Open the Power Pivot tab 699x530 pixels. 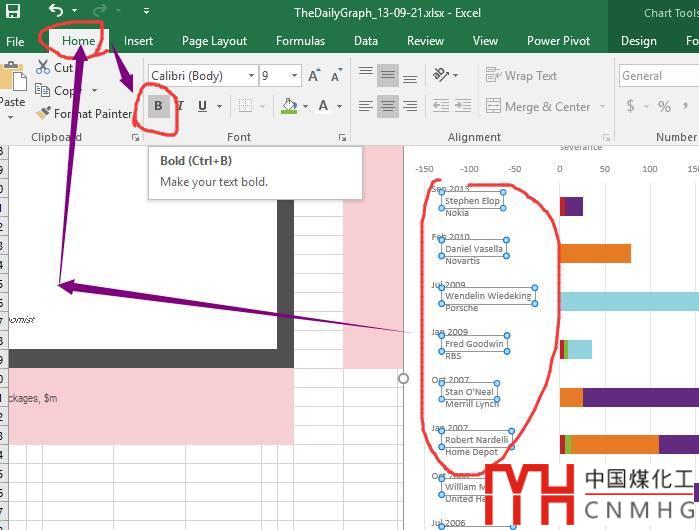click(x=558, y=41)
